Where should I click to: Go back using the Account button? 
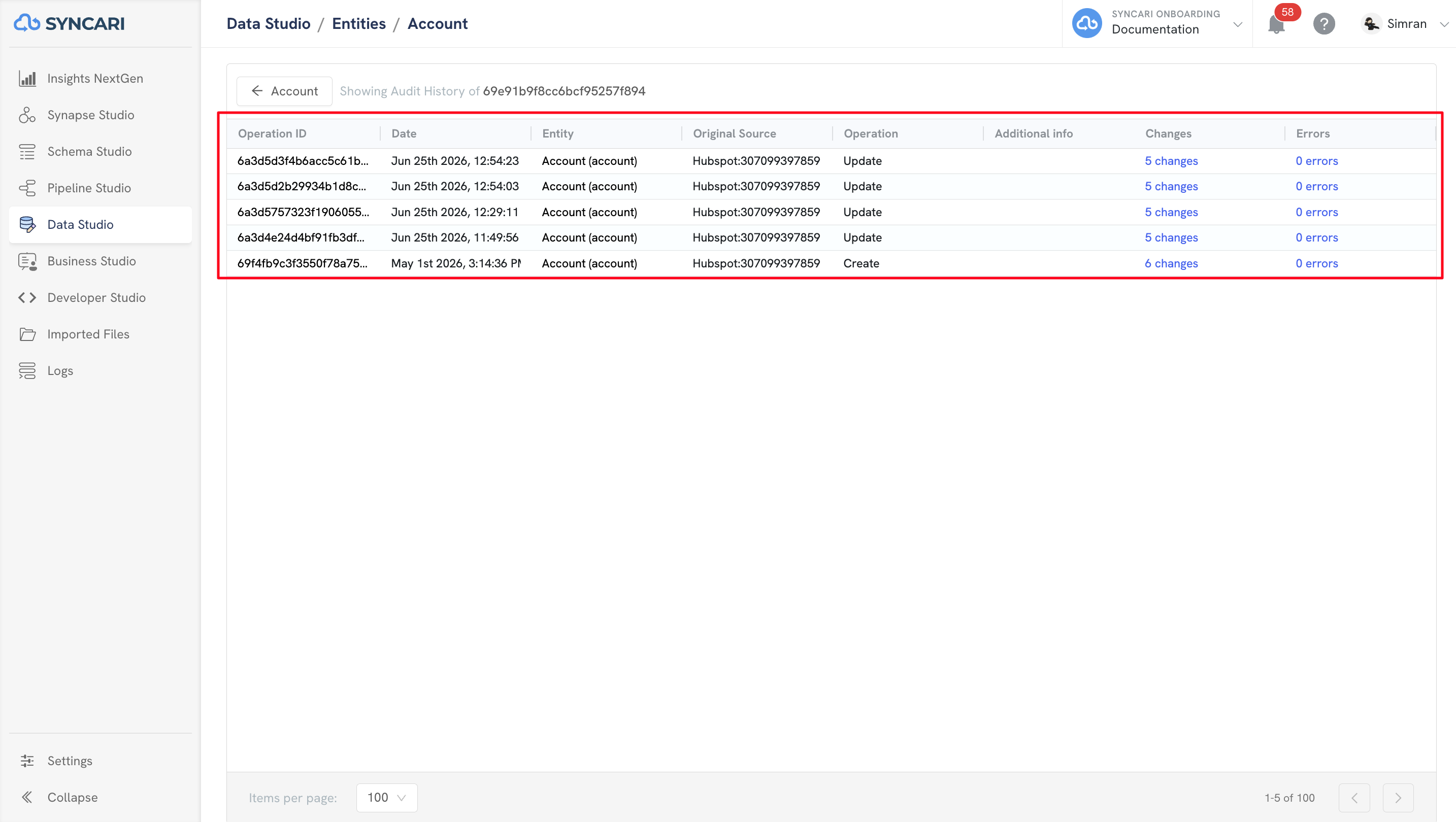284,91
